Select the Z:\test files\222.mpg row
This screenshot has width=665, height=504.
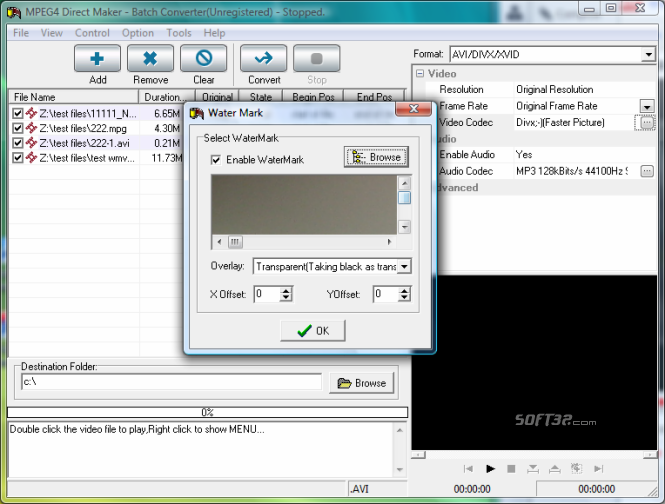[97, 128]
